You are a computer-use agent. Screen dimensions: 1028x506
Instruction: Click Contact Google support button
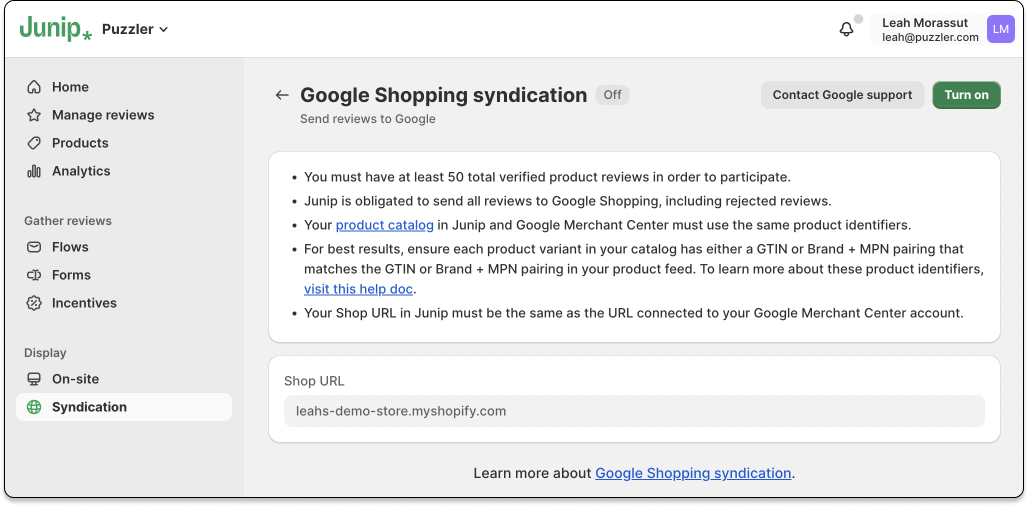tap(842, 95)
